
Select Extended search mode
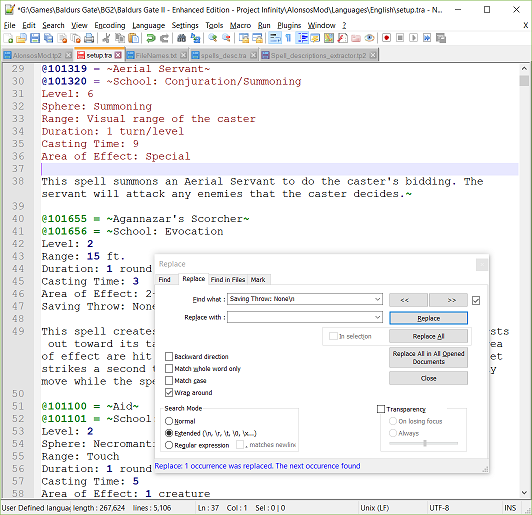pos(169,433)
